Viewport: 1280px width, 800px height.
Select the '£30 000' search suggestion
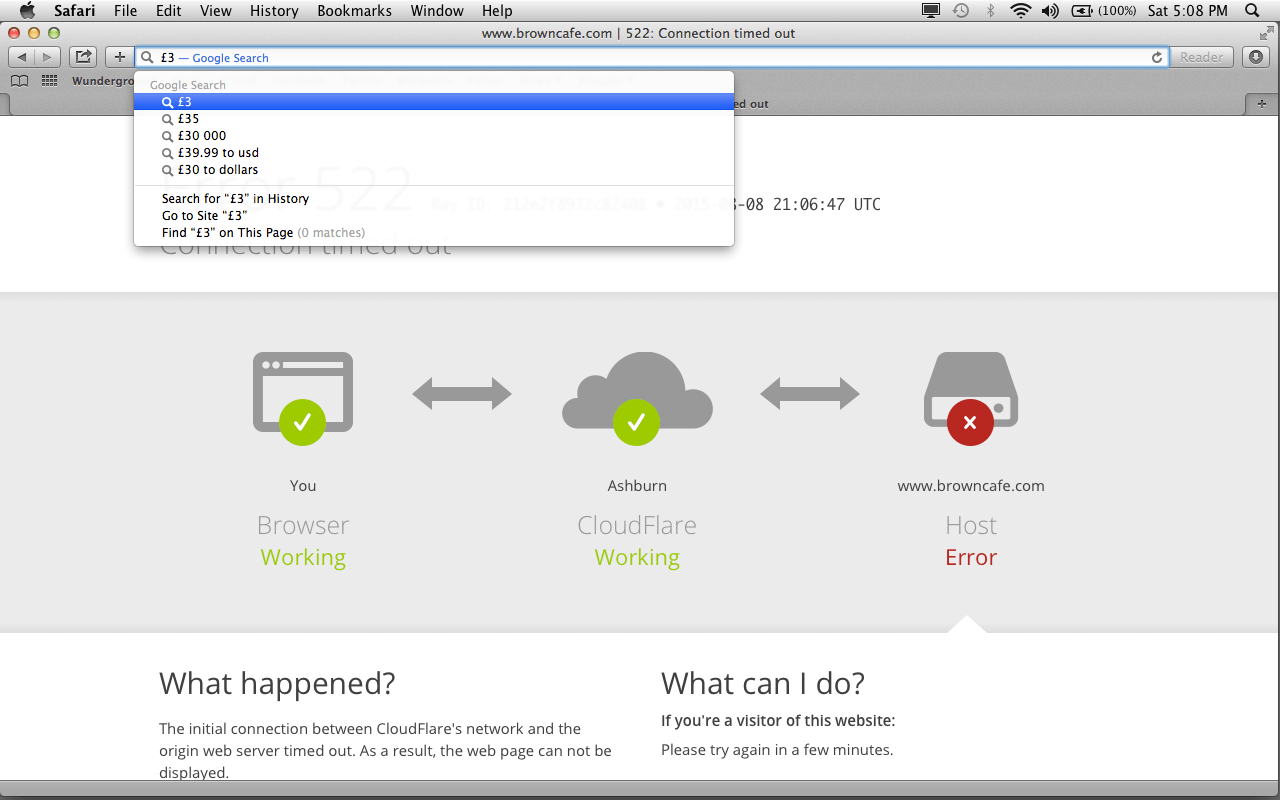[434, 136]
